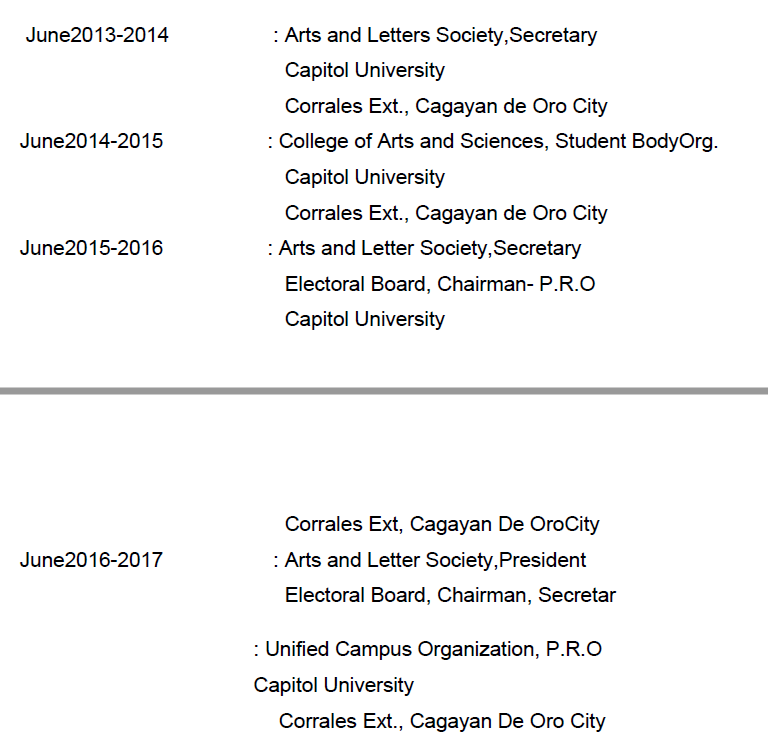This screenshot has width=768, height=744.
Task: Click the Corrales Ext, Cagayan De OroCity line
Action: point(442,525)
